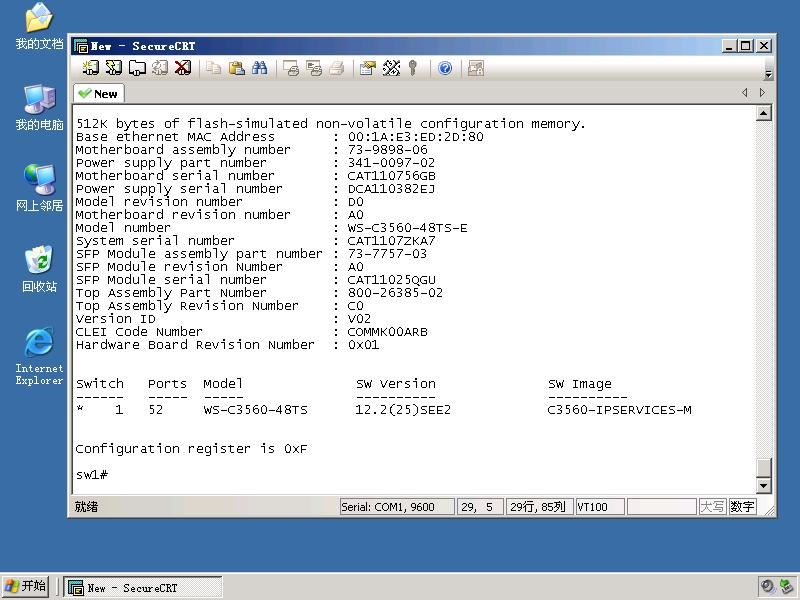This screenshot has height=600, width=800.
Task: Maximize the SecureCRT window
Action: (745, 46)
